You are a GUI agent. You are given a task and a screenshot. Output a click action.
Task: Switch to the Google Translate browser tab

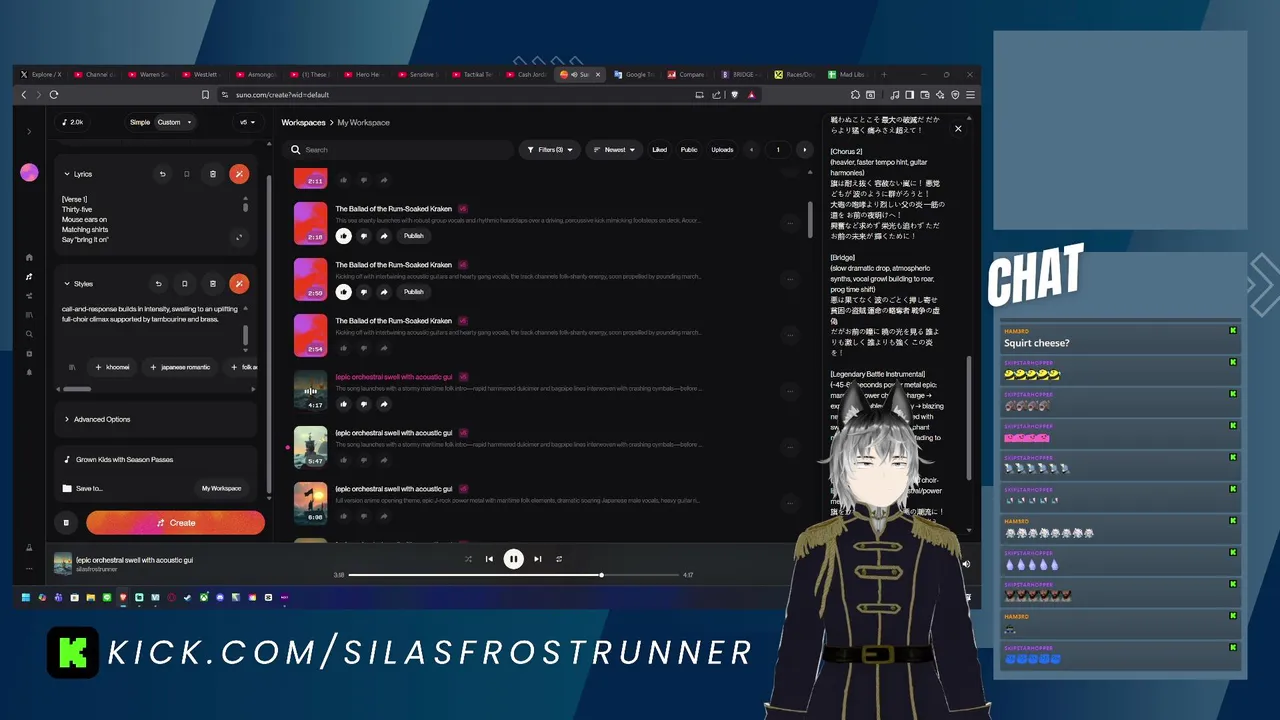point(634,74)
